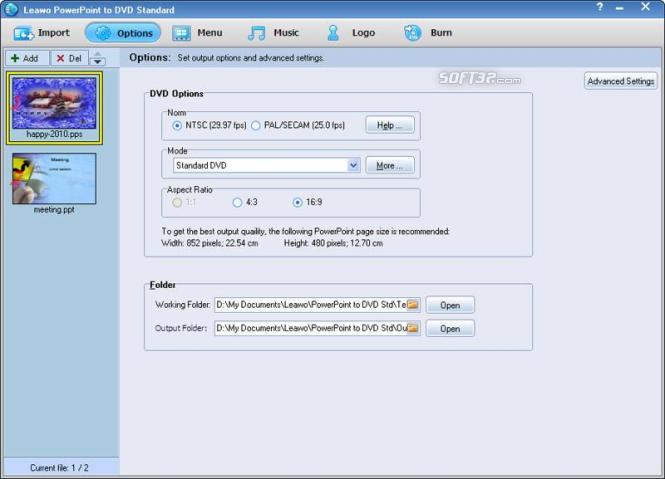665x479 pixels.
Task: Click the Music tab's note icon
Action: point(257,33)
